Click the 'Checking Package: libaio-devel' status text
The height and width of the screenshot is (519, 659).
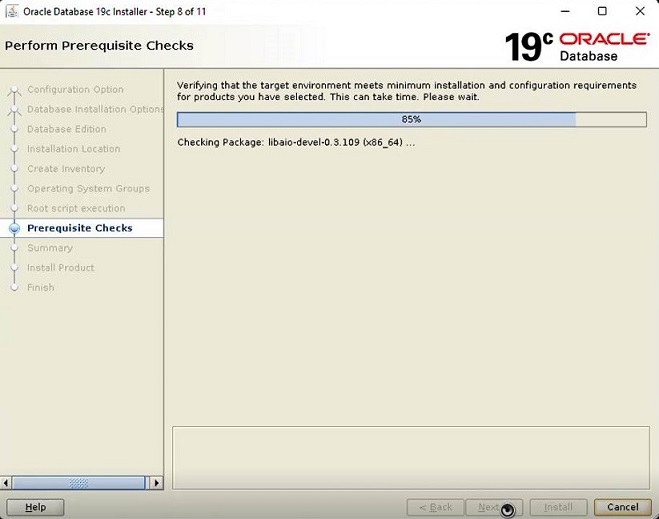[x=296, y=142]
